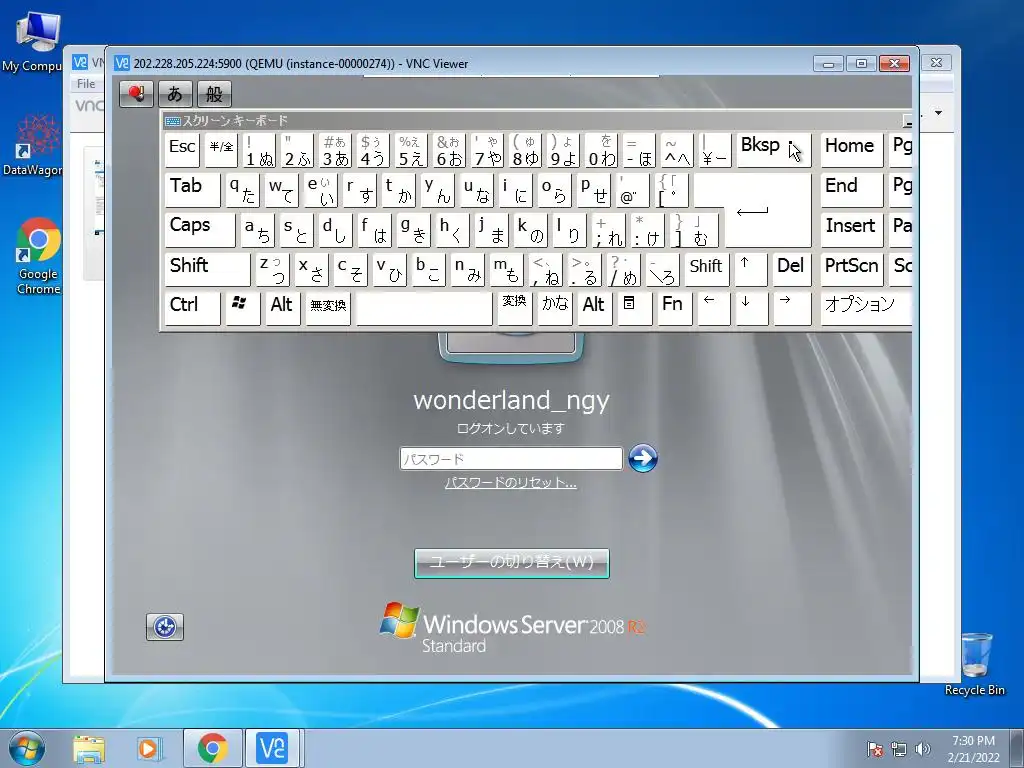Click the Insert key
1024x768 pixels.
point(852,229)
